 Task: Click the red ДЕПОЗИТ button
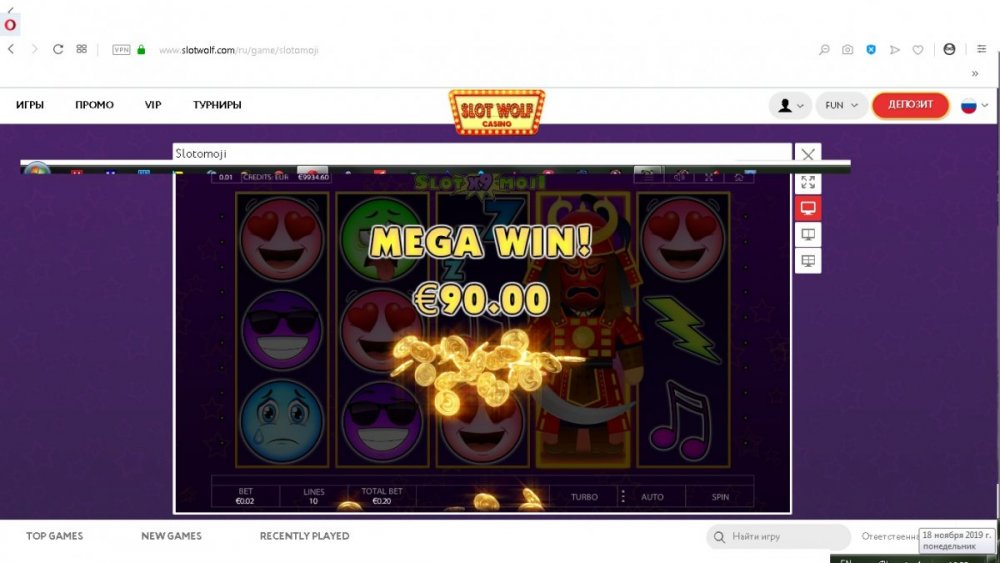(910, 105)
